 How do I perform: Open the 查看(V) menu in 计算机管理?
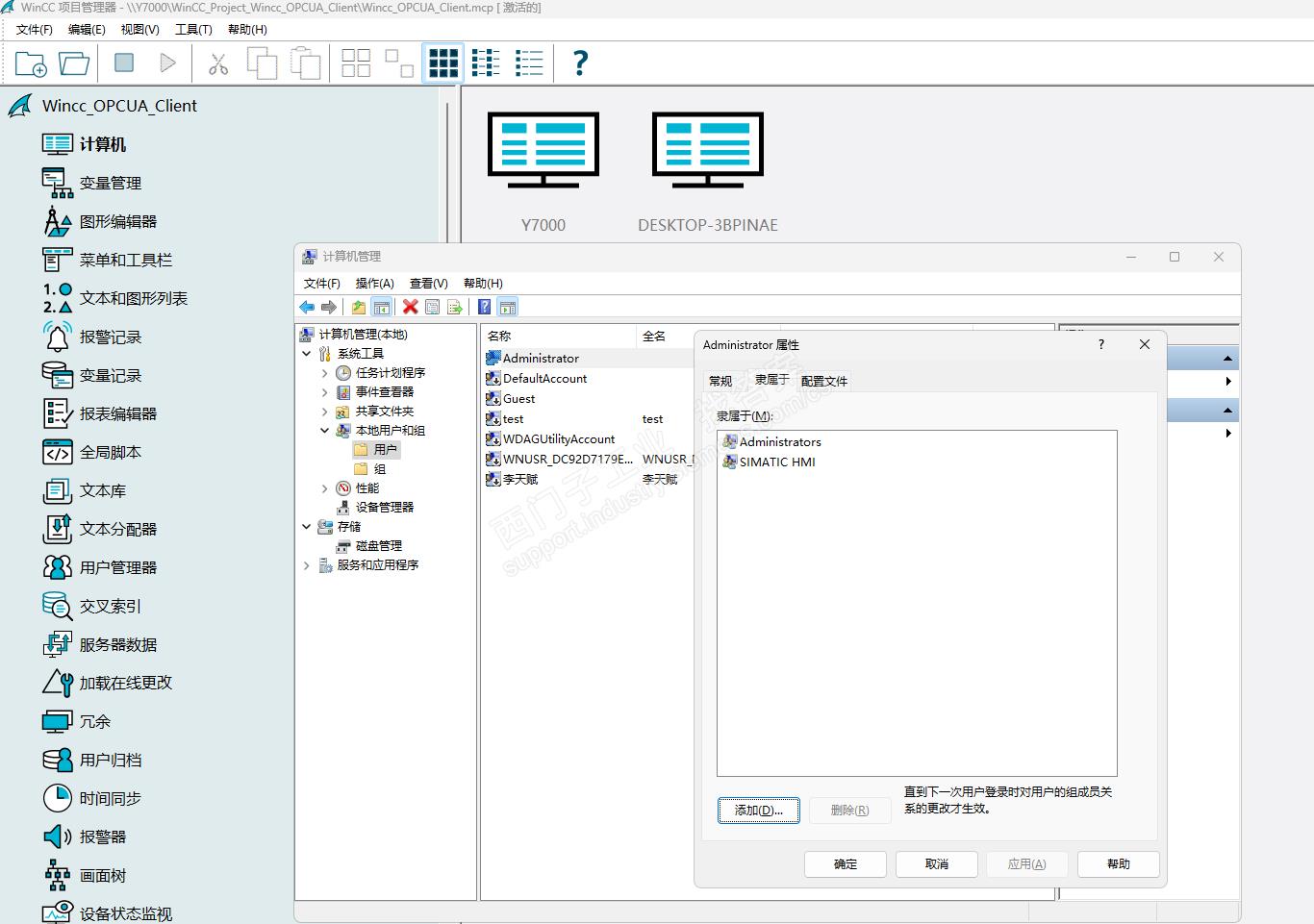click(x=429, y=284)
